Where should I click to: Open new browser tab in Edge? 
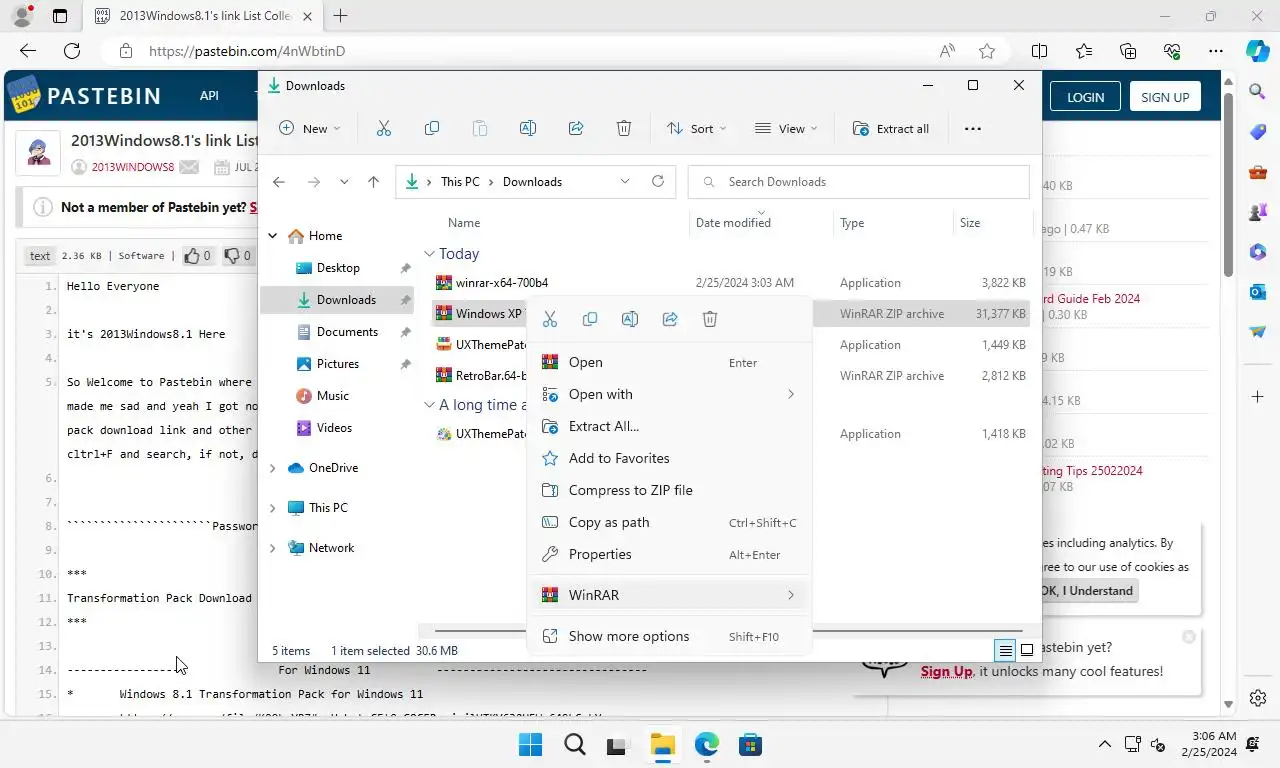point(341,15)
